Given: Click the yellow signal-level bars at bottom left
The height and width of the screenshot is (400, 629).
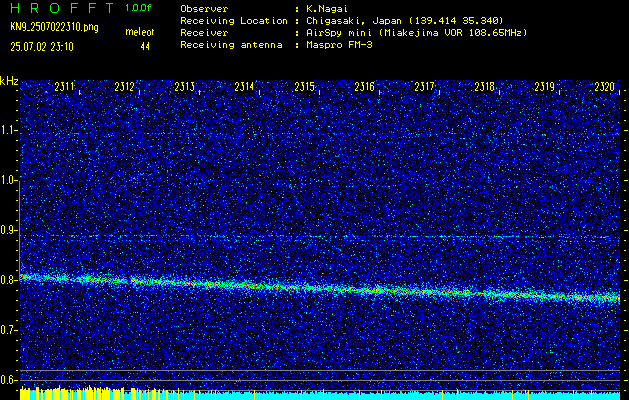Looking at the screenshot, I should (72, 393).
